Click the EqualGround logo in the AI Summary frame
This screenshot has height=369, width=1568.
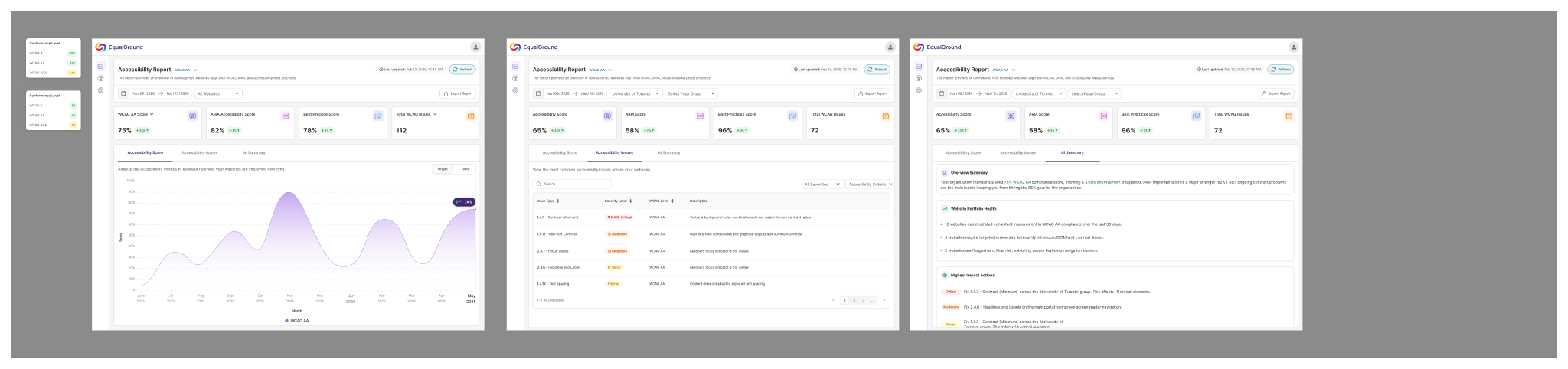[937, 47]
